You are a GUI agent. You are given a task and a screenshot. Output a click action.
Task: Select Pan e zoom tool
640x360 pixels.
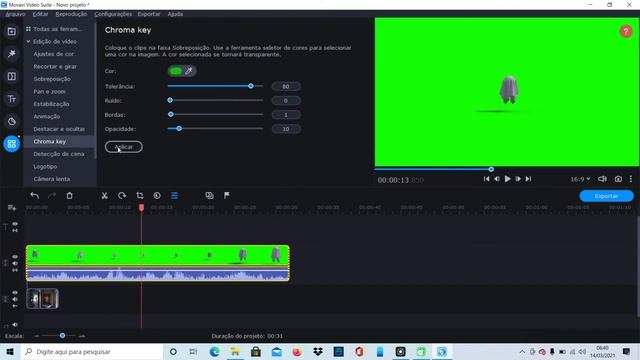pos(49,91)
